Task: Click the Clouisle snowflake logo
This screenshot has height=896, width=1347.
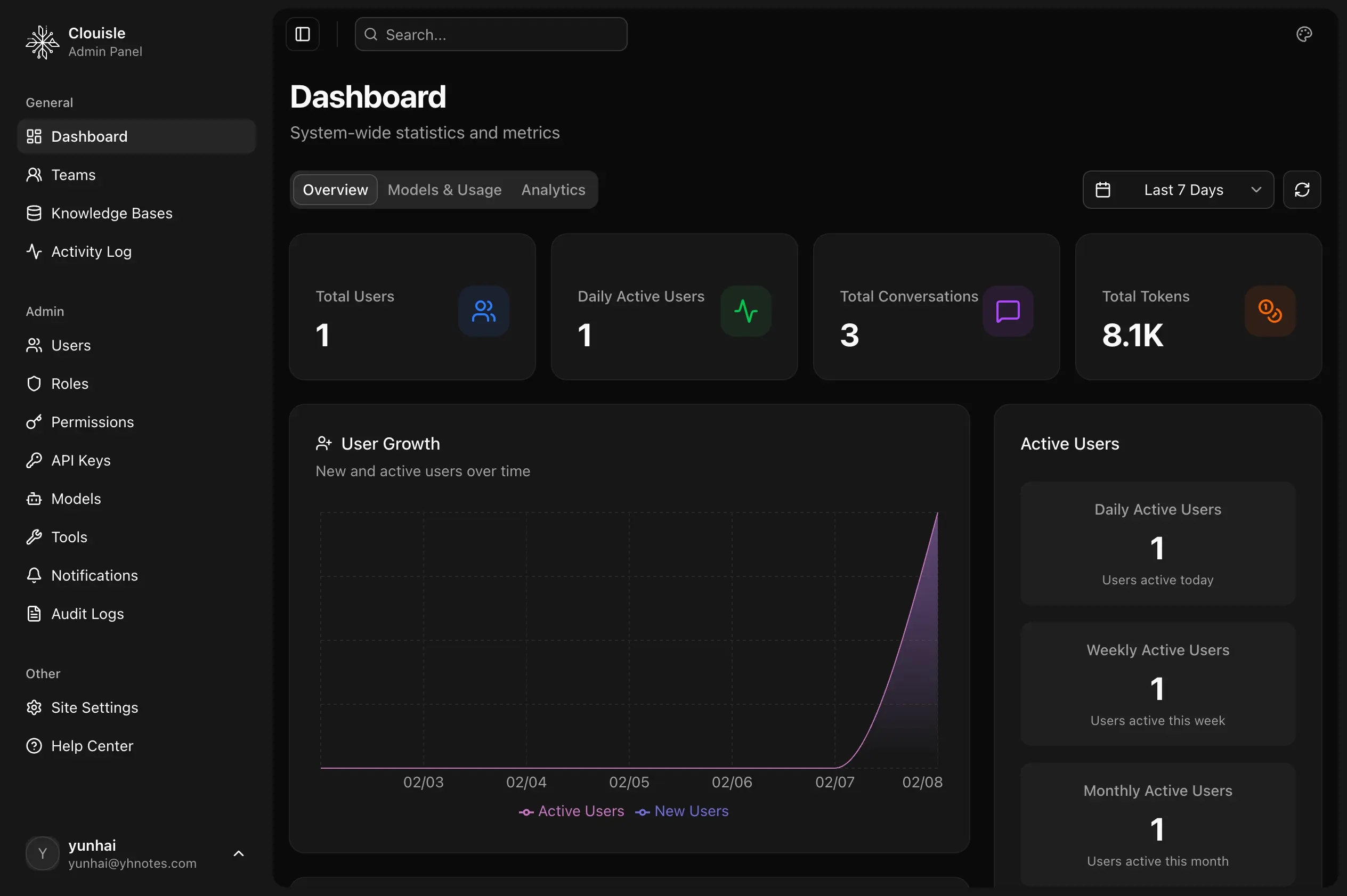Action: click(x=42, y=42)
